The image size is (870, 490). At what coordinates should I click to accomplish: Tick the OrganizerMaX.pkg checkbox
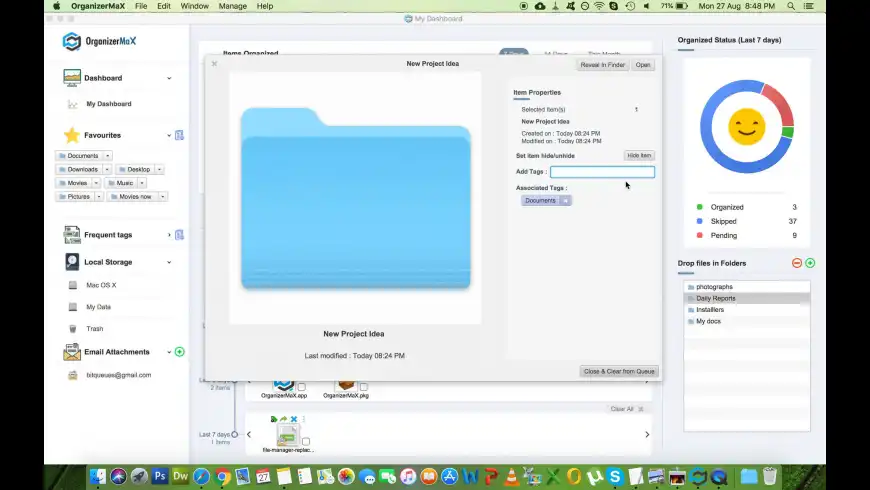[x=363, y=387]
